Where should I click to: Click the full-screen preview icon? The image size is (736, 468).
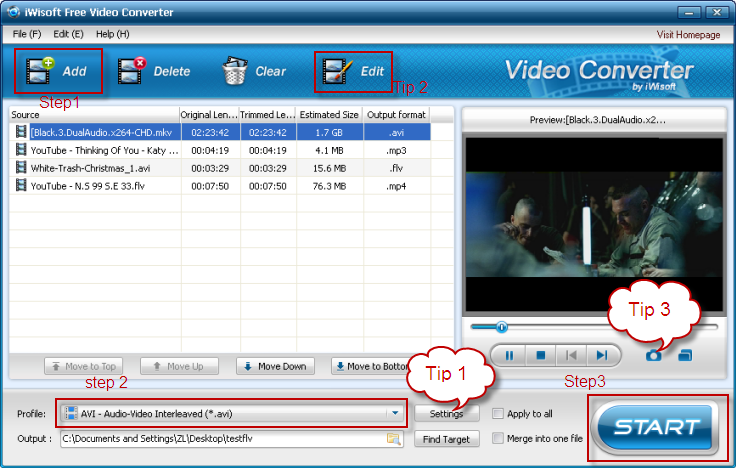click(x=685, y=355)
